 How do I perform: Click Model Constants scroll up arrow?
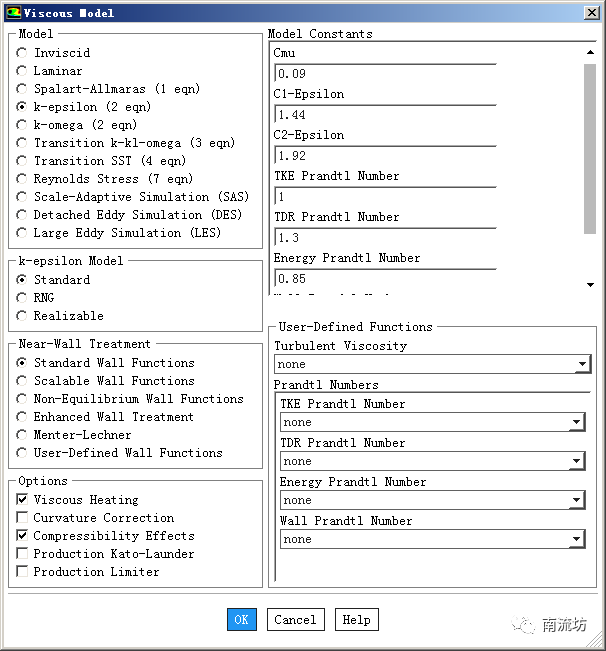pos(590,52)
